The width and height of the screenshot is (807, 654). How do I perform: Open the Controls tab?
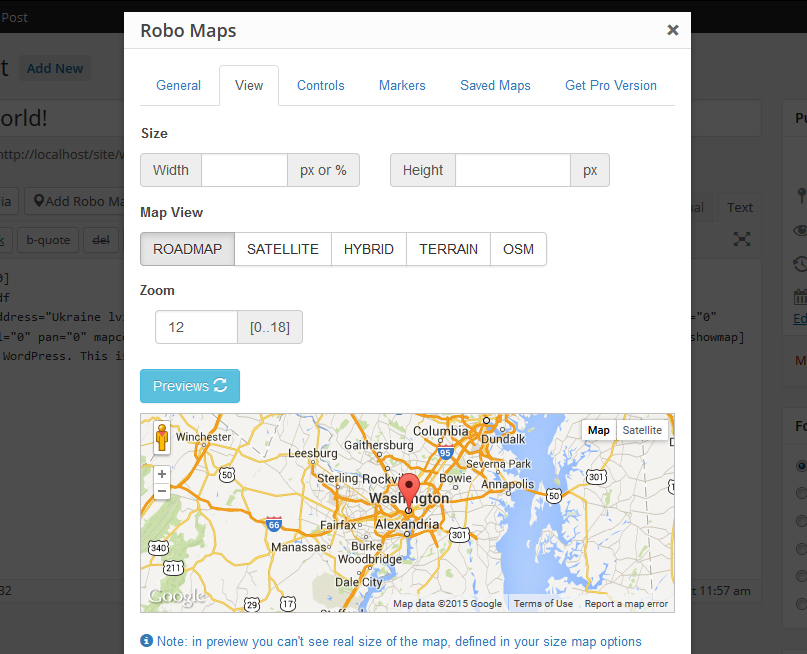[321, 85]
